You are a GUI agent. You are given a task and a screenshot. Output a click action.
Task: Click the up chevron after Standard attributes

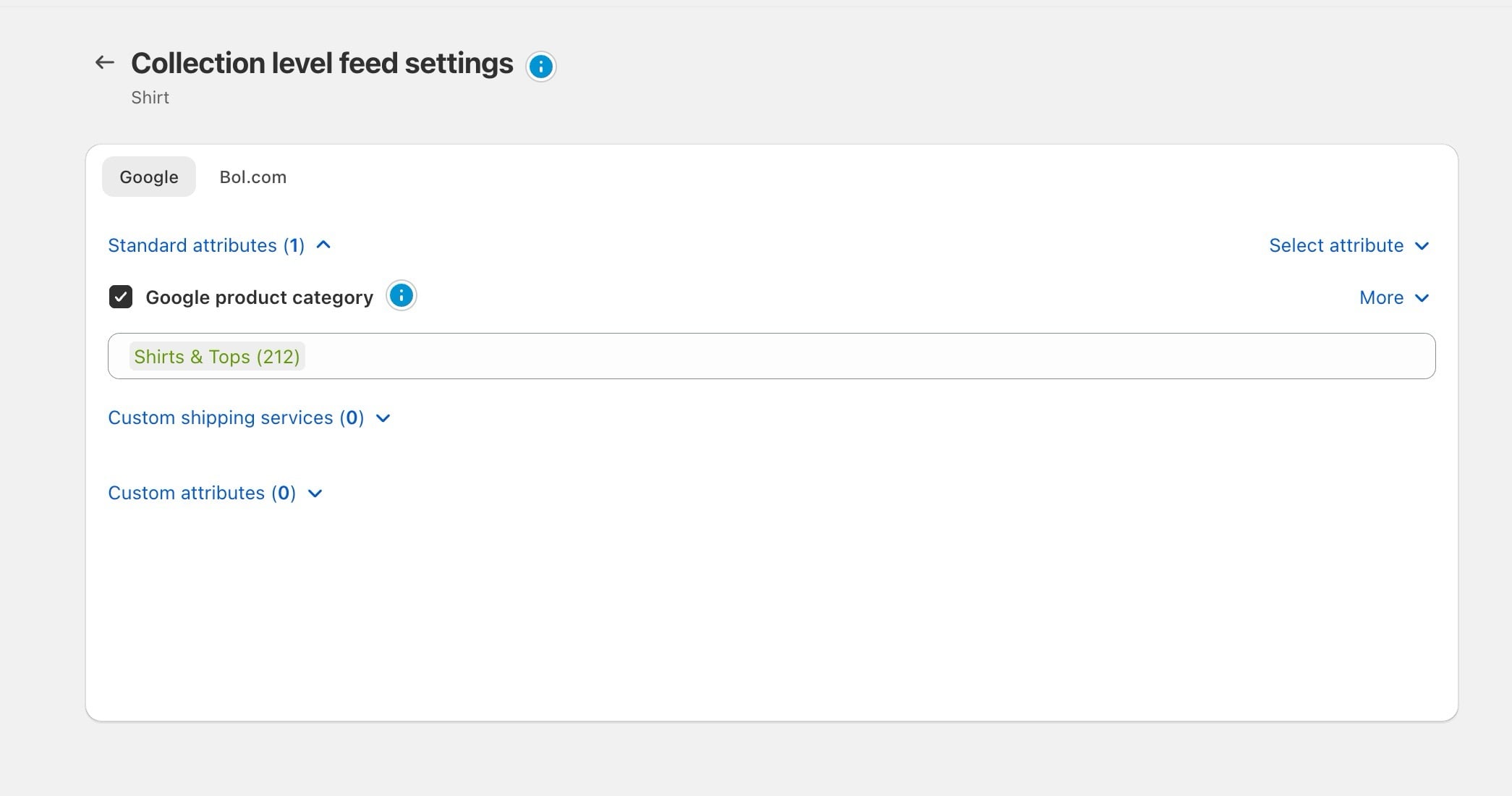323,245
